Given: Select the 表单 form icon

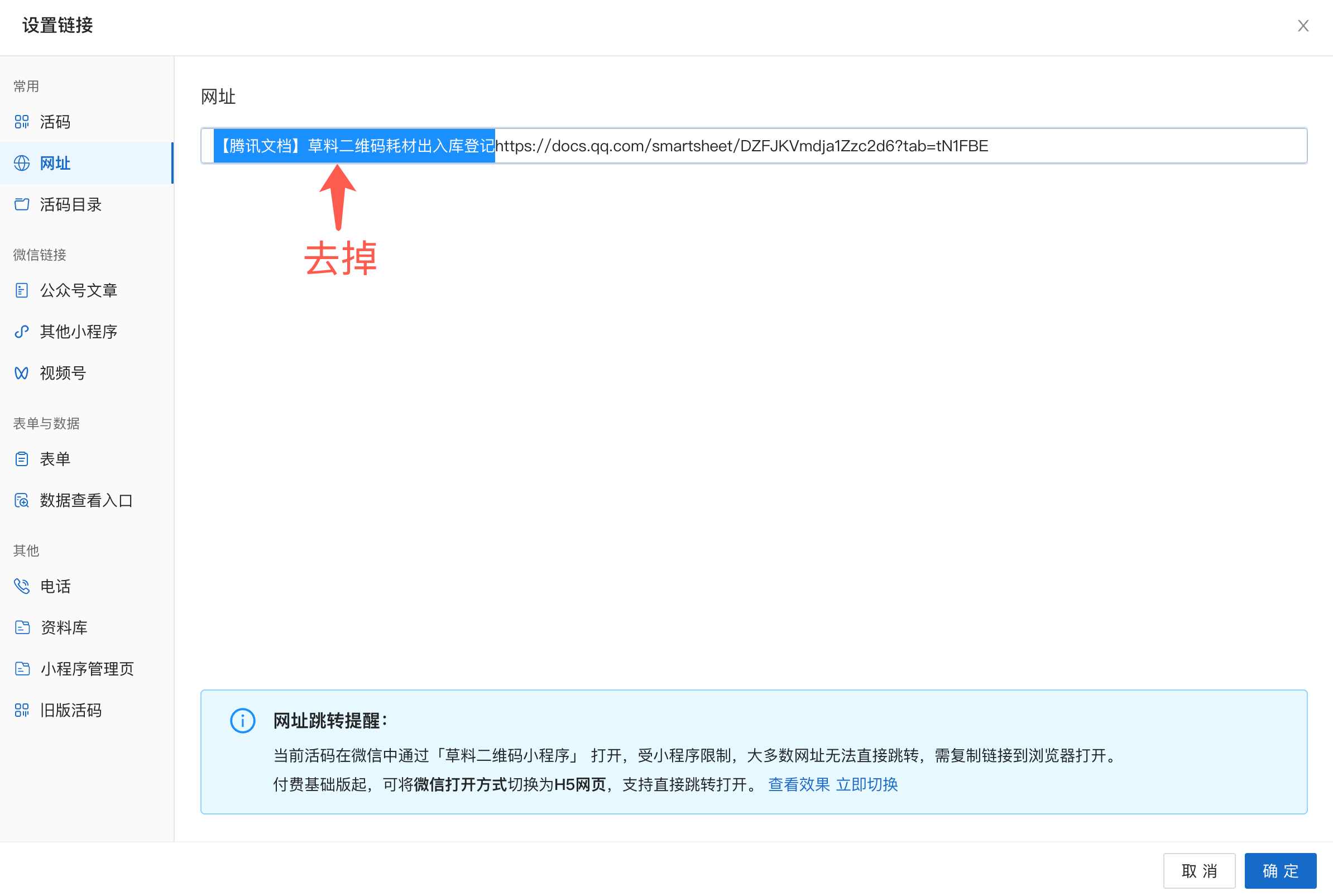Looking at the screenshot, I should (x=22, y=458).
